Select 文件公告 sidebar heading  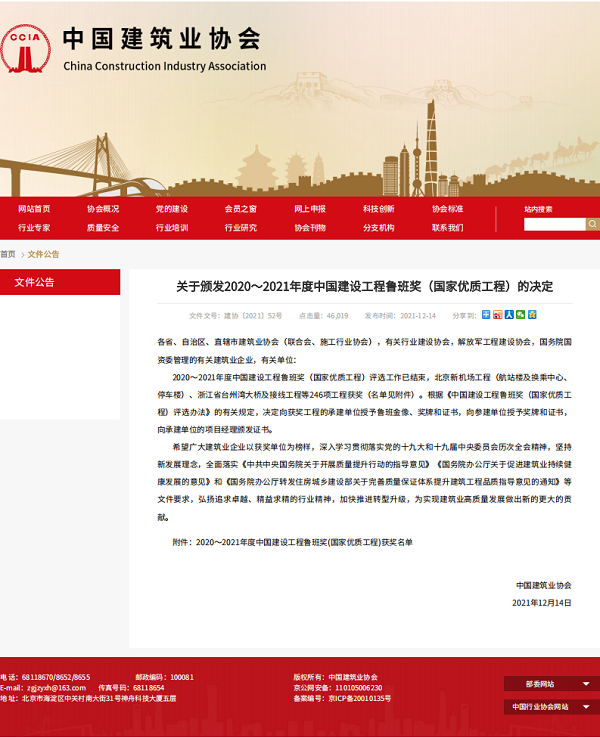(x=35, y=283)
